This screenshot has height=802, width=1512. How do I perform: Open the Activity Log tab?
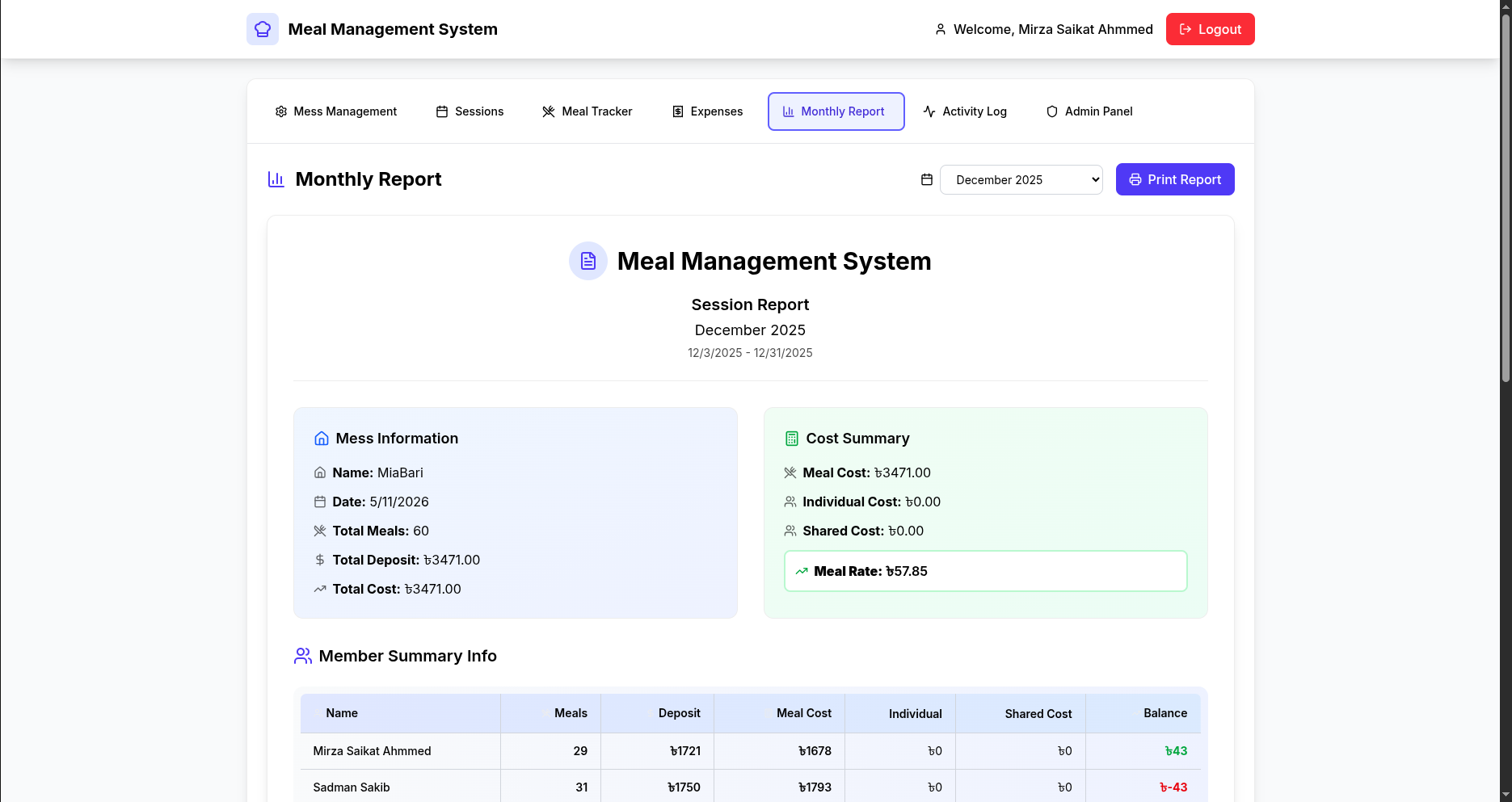[965, 111]
